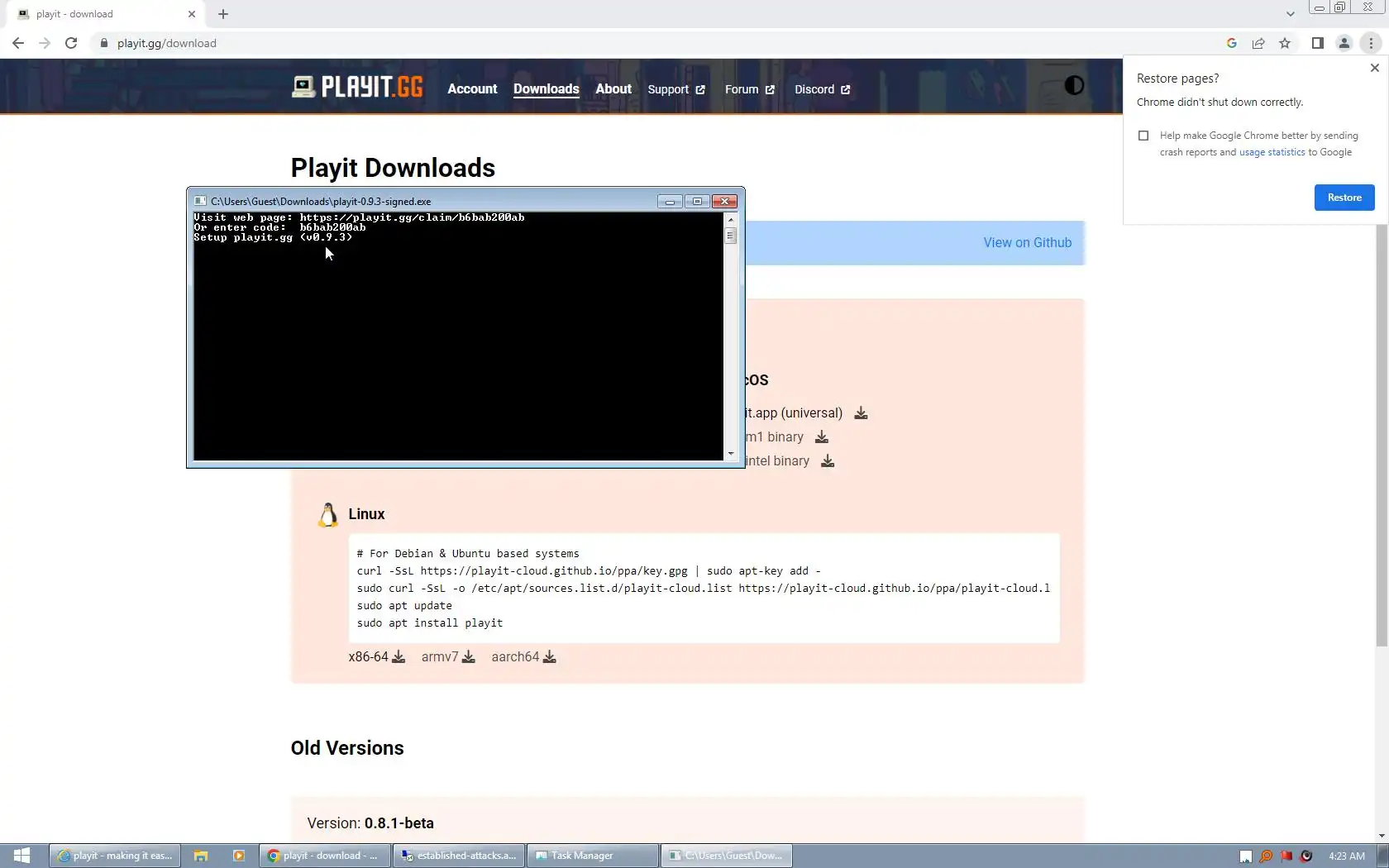
Task: Toggle the dark mode theme icon
Action: (1074, 85)
